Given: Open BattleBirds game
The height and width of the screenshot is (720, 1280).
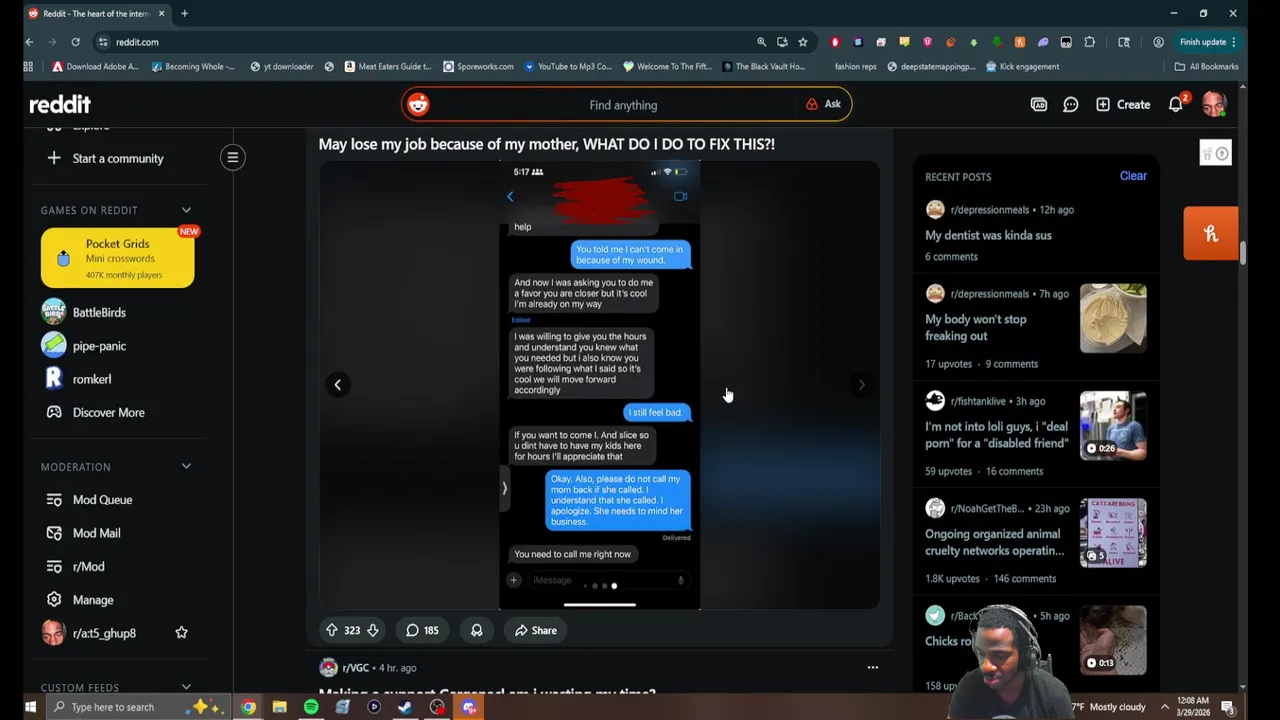Looking at the screenshot, I should (99, 312).
